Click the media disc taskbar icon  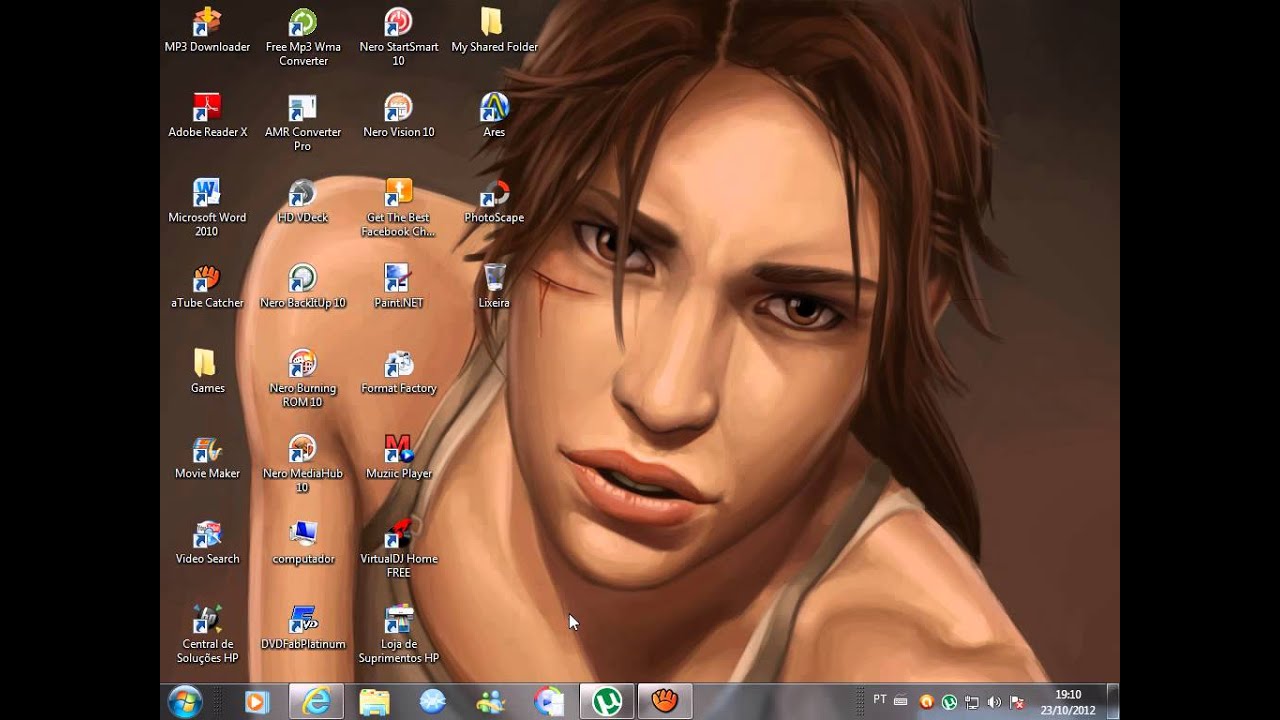tap(549, 702)
